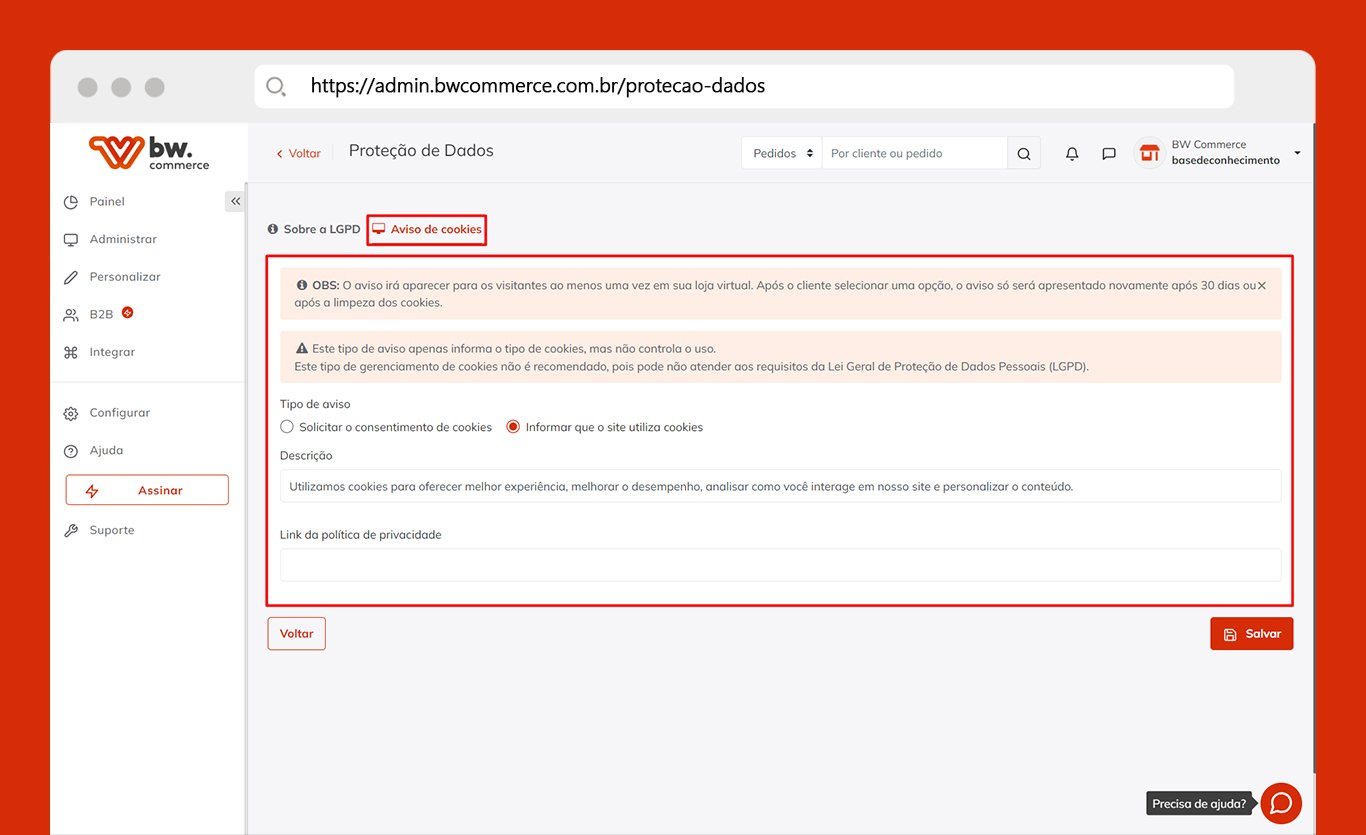Screen dimensions: 1366x835
Task: Collapse the sidebar with double-chevron icon
Action: (x=235, y=201)
